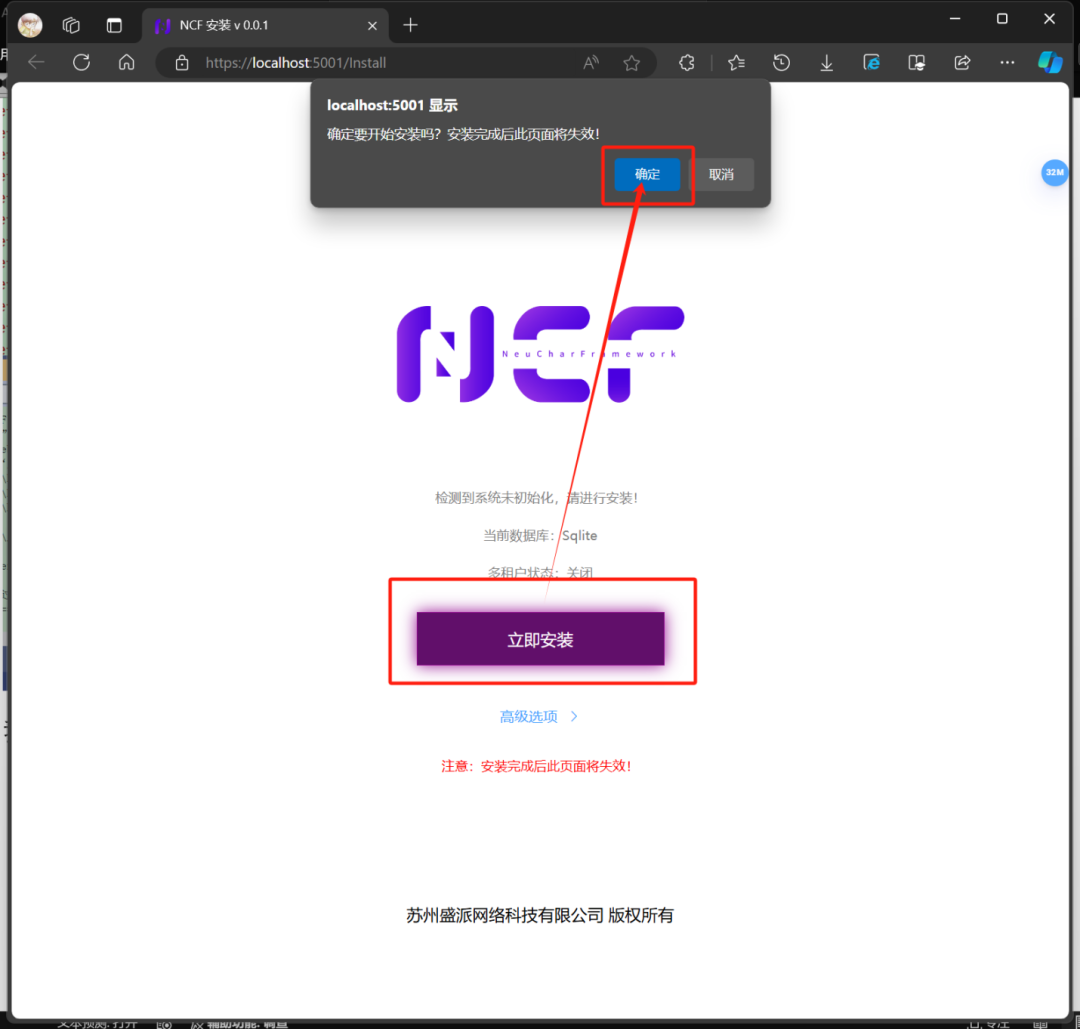Expand the chevron beside 高级选项
Image resolution: width=1080 pixels, height=1029 pixels.
point(574,717)
